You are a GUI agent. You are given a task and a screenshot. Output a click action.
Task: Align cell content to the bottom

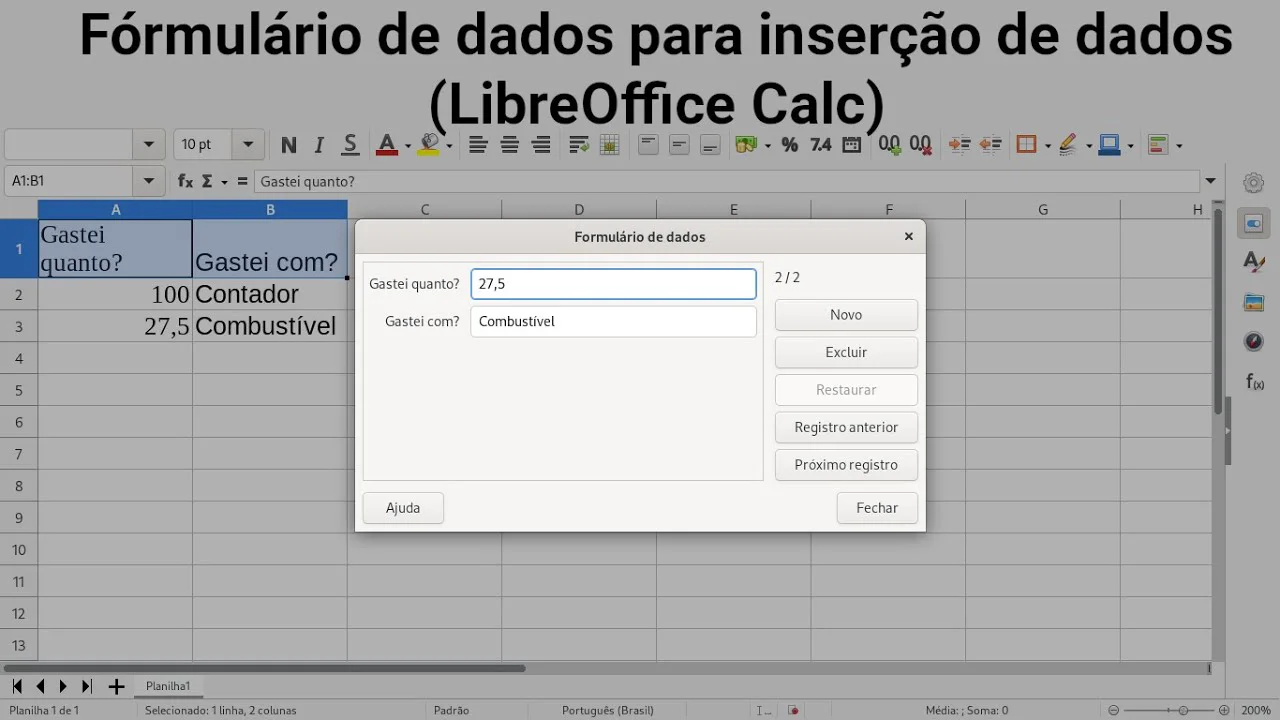coord(710,145)
